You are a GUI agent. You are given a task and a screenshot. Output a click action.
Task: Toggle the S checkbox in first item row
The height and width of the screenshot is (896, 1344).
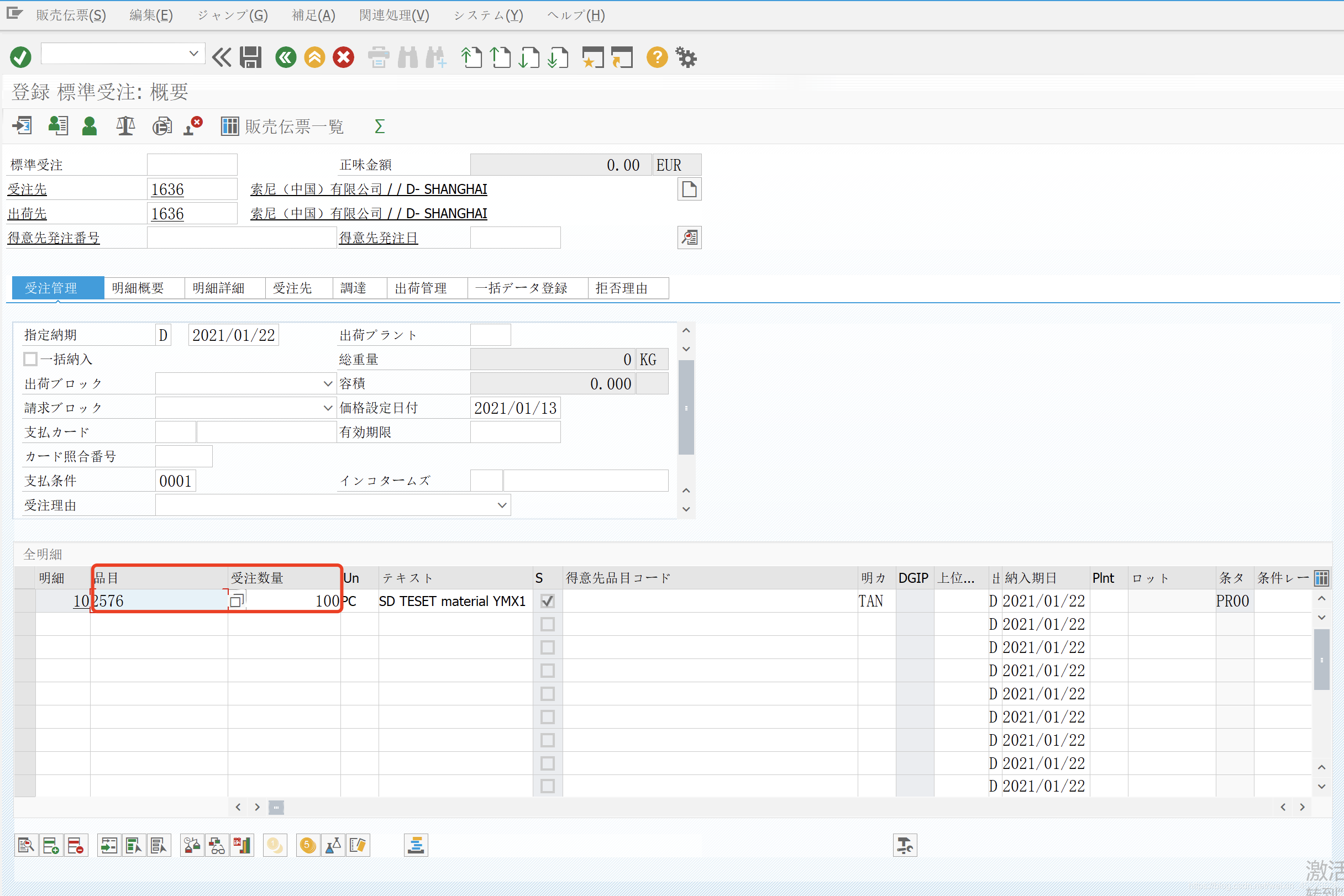tap(547, 601)
